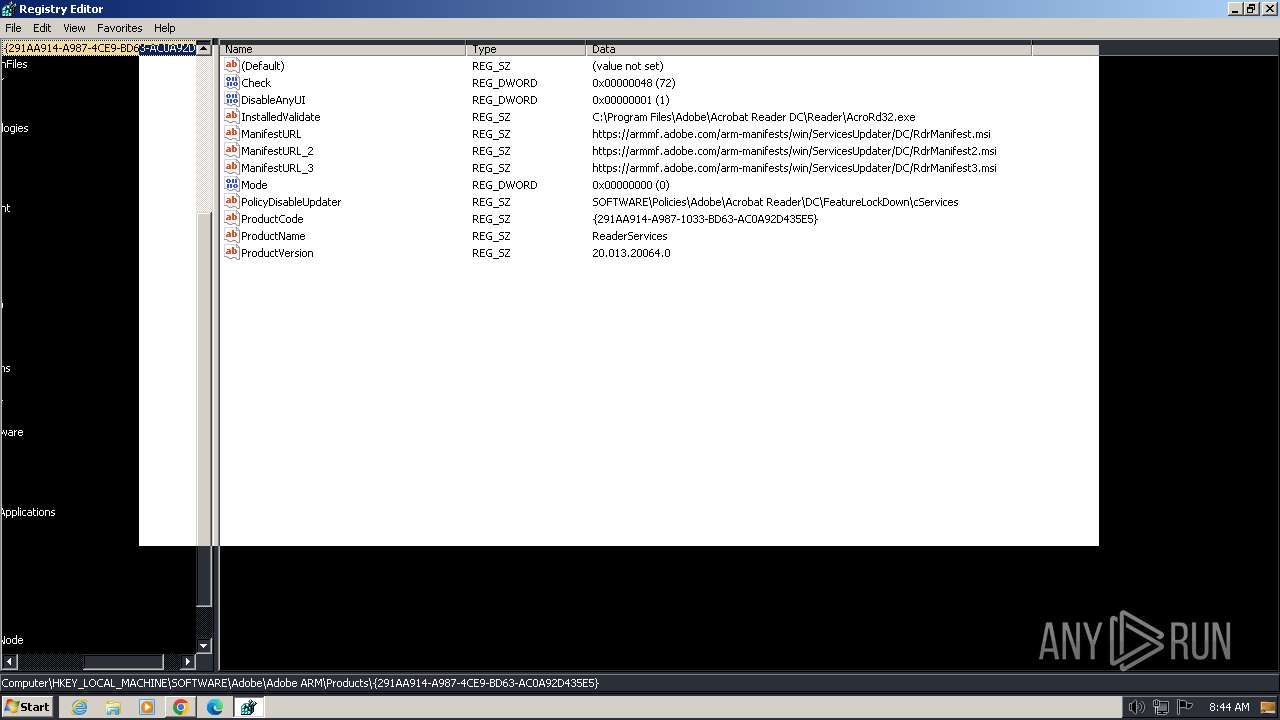Open the Favorites menu

tap(119, 28)
